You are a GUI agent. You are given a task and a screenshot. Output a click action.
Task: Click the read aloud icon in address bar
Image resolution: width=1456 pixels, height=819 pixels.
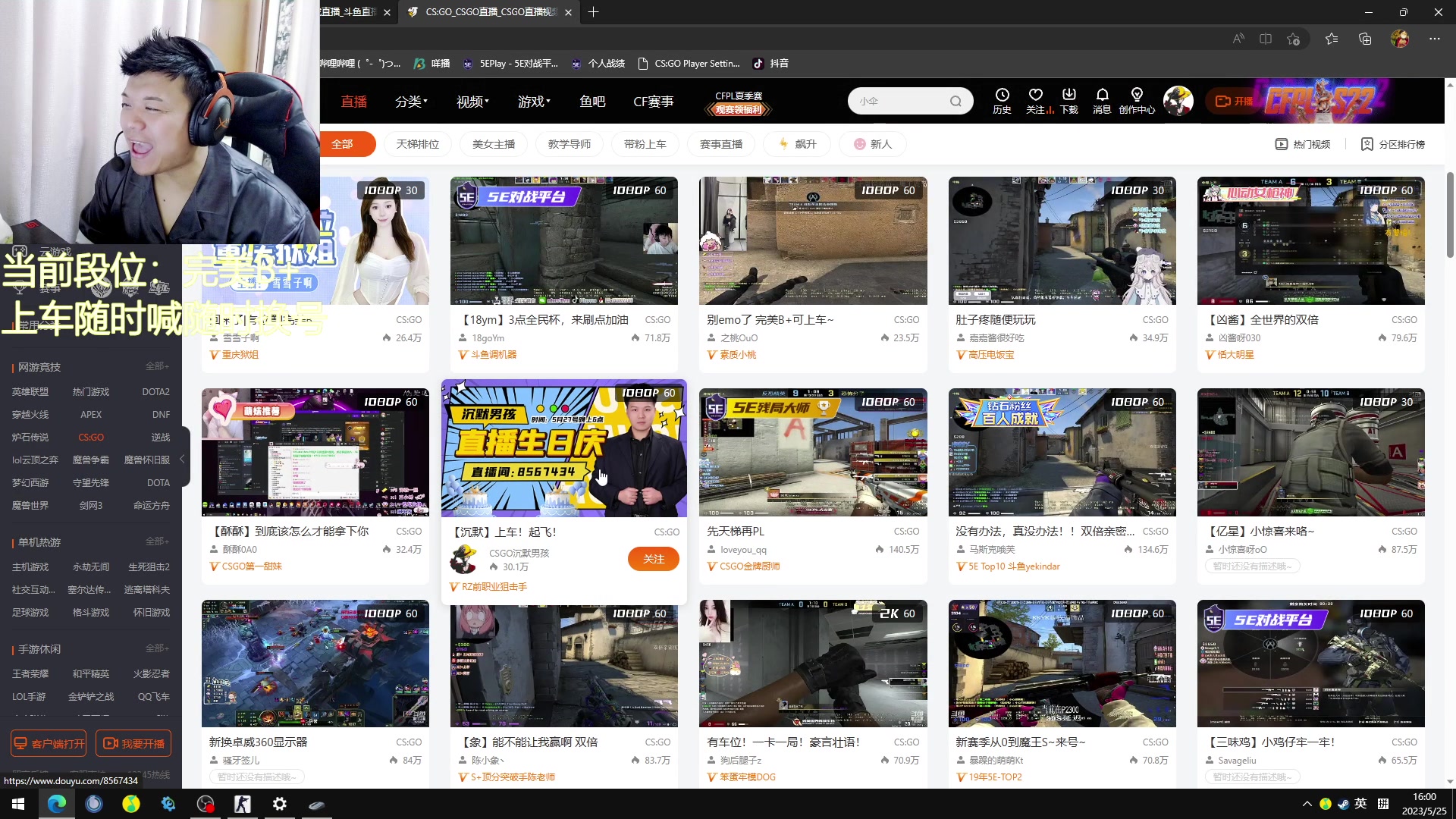tap(1238, 39)
